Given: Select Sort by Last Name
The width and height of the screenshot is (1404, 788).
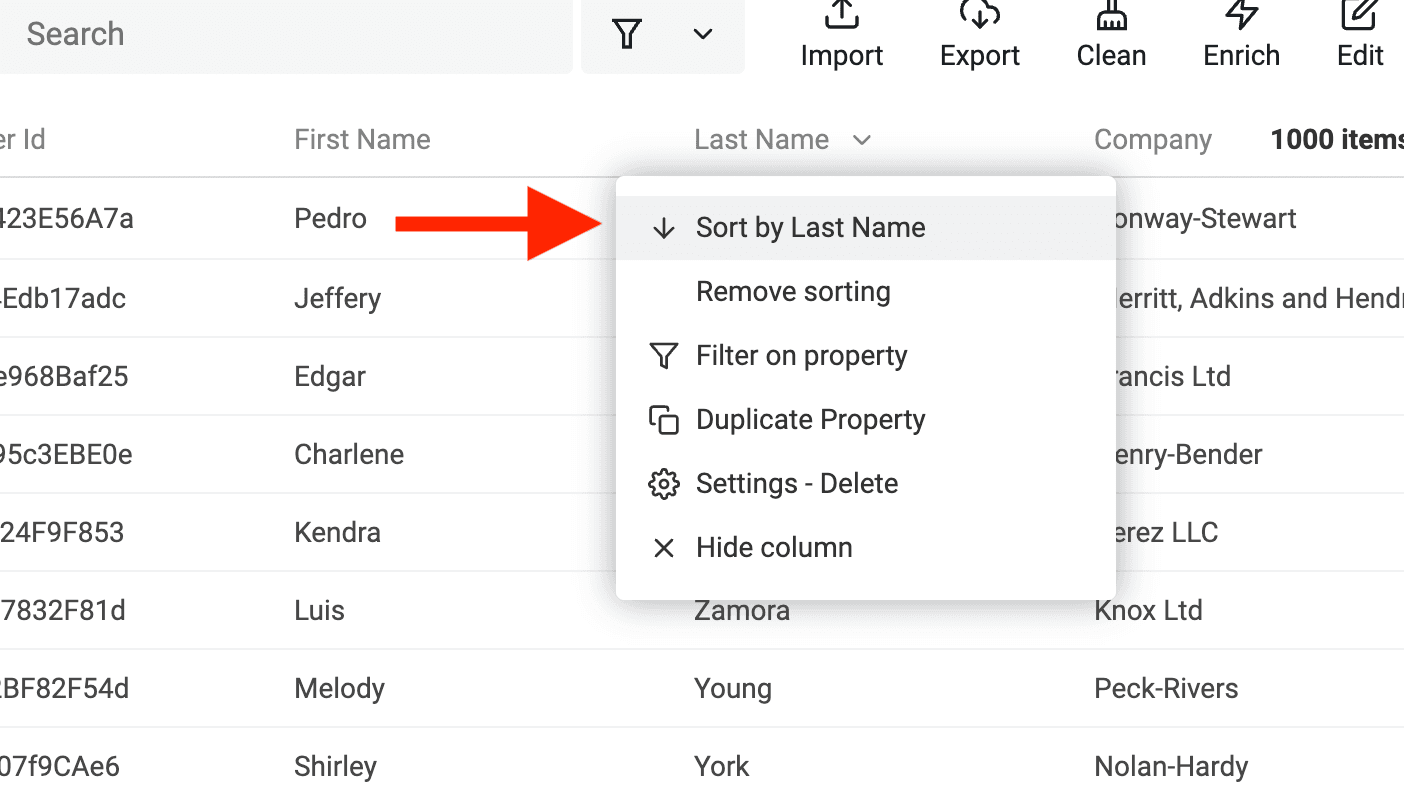Looking at the screenshot, I should [810, 228].
